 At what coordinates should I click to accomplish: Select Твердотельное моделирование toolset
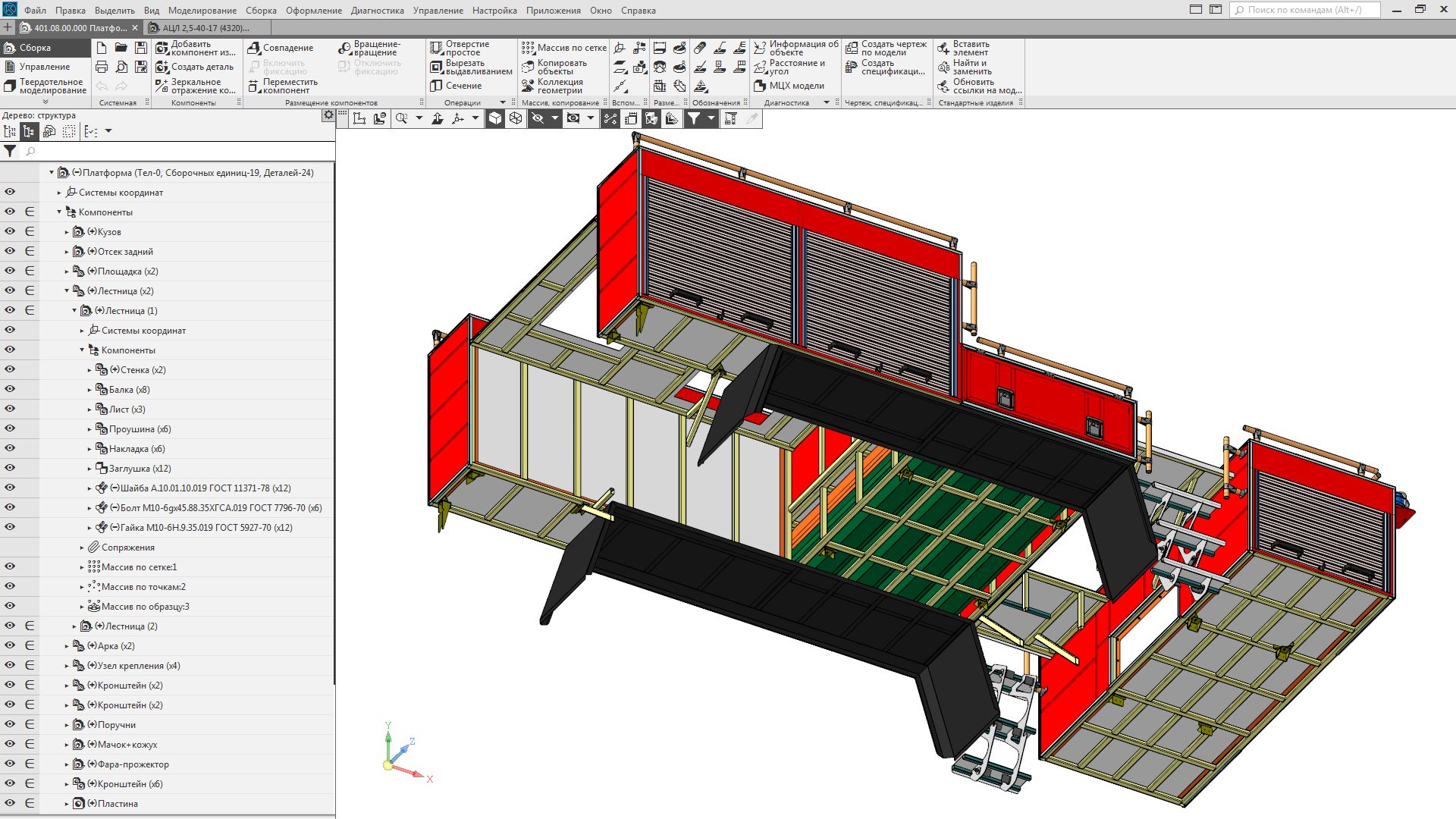click(45, 86)
